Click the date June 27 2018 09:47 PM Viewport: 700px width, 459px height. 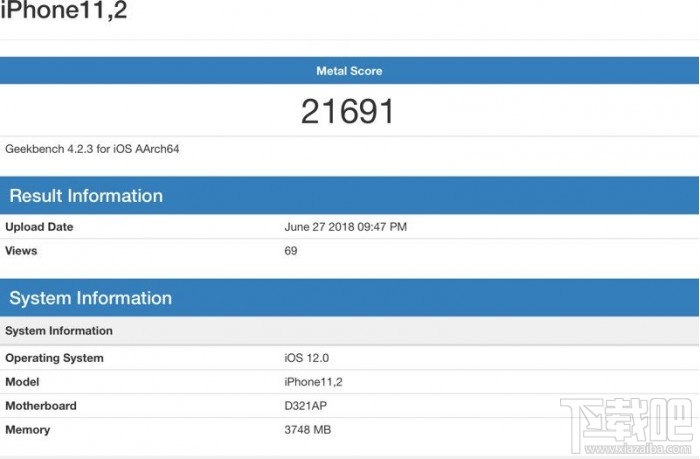346,227
